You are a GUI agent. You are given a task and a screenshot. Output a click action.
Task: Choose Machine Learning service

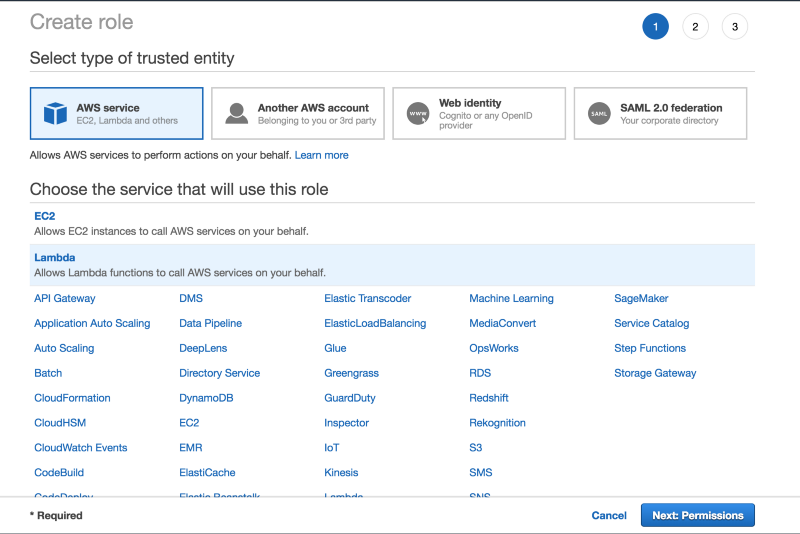[511, 298]
